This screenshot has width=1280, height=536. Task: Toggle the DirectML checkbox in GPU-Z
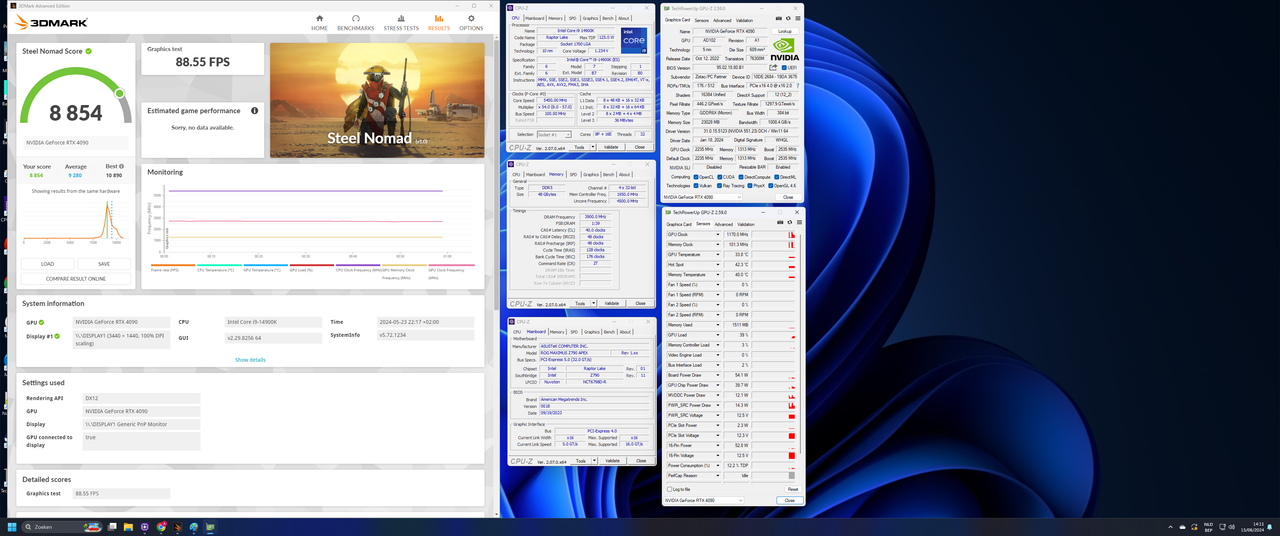point(776,177)
